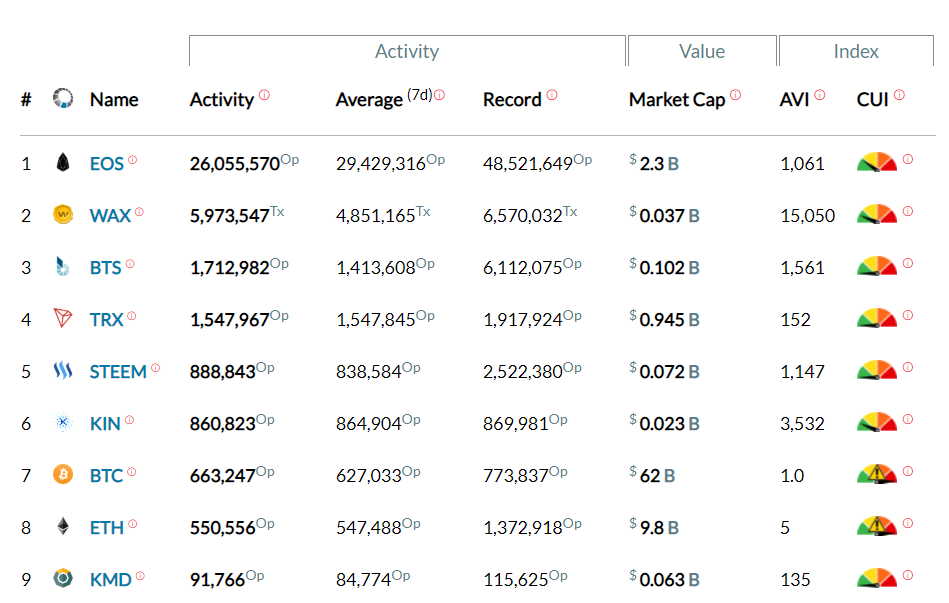Click info icon beside STEEM name
The image size is (949, 603).
[x=156, y=367]
